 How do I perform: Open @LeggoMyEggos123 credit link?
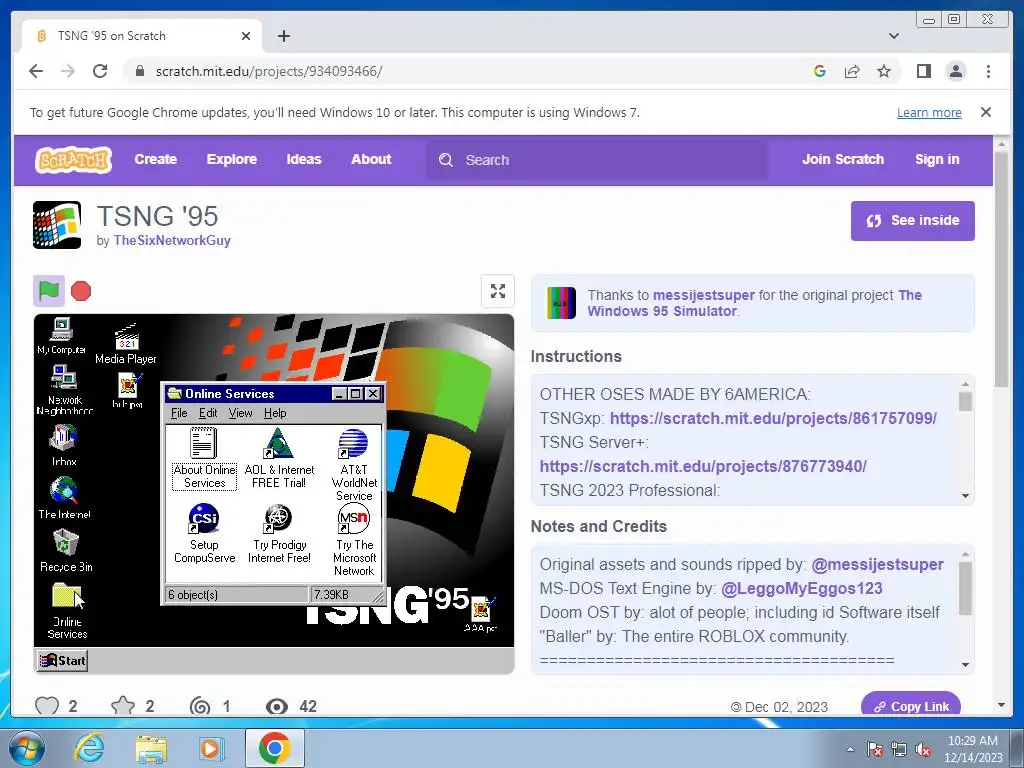(801, 588)
